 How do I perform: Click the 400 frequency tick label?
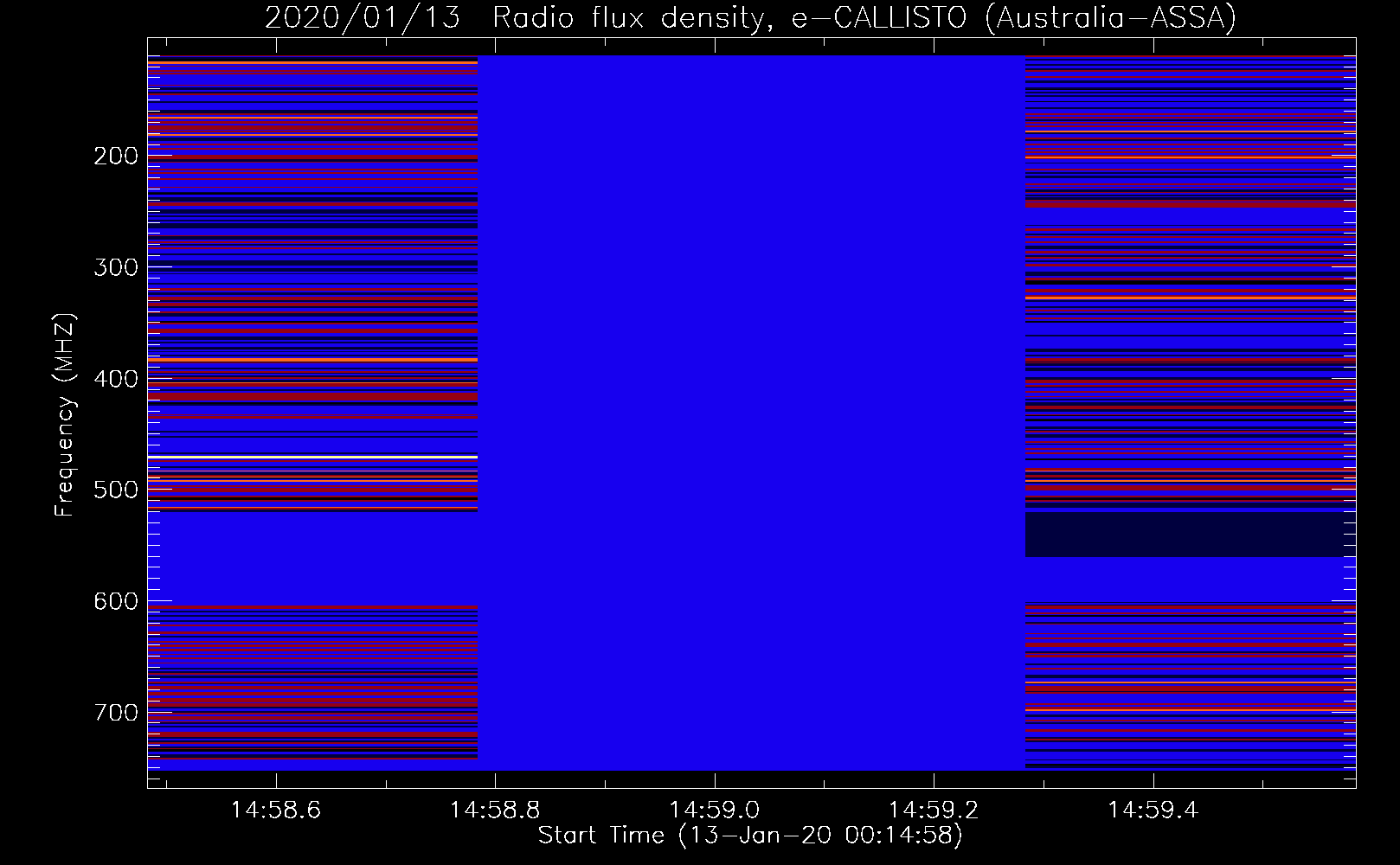(116, 379)
